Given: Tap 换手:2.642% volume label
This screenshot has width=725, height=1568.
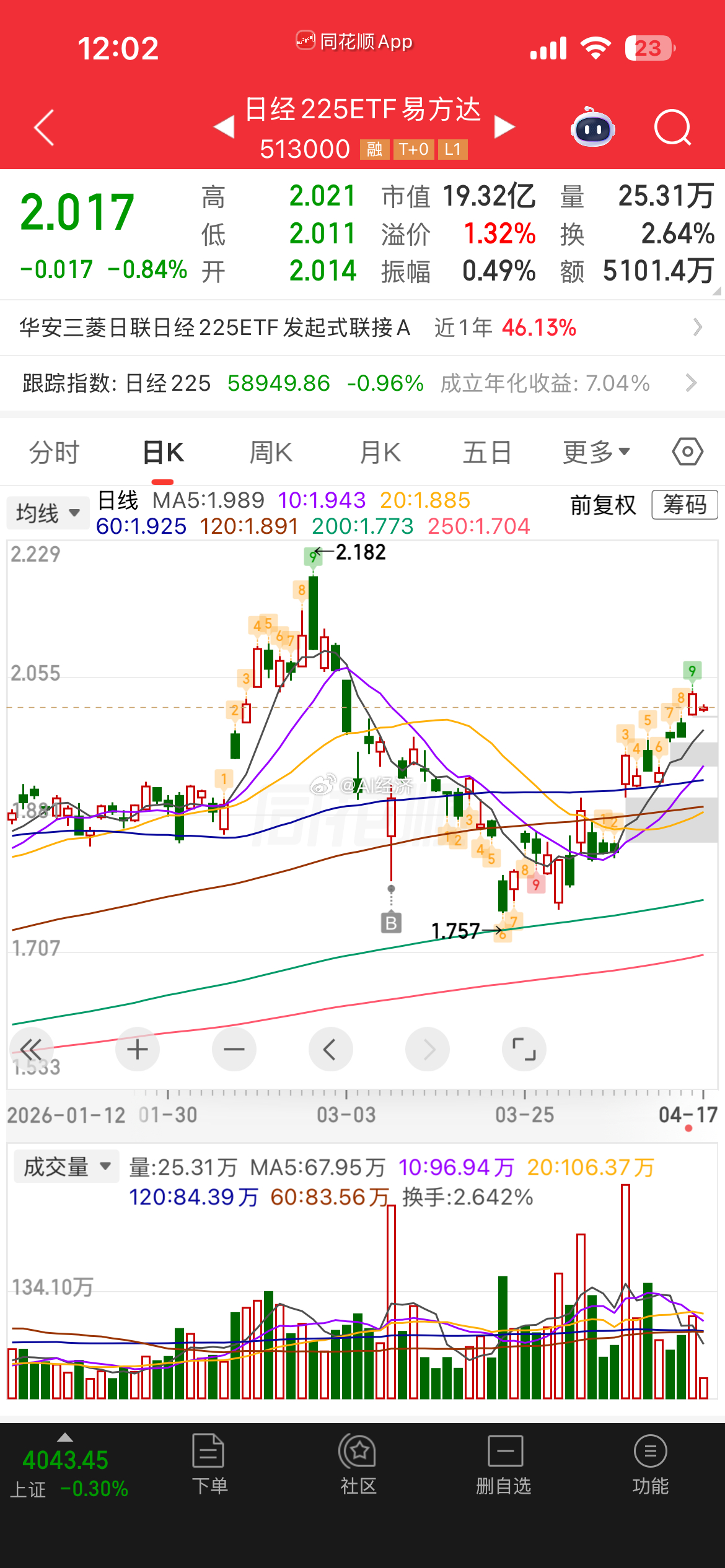Looking at the screenshot, I should [468, 1196].
